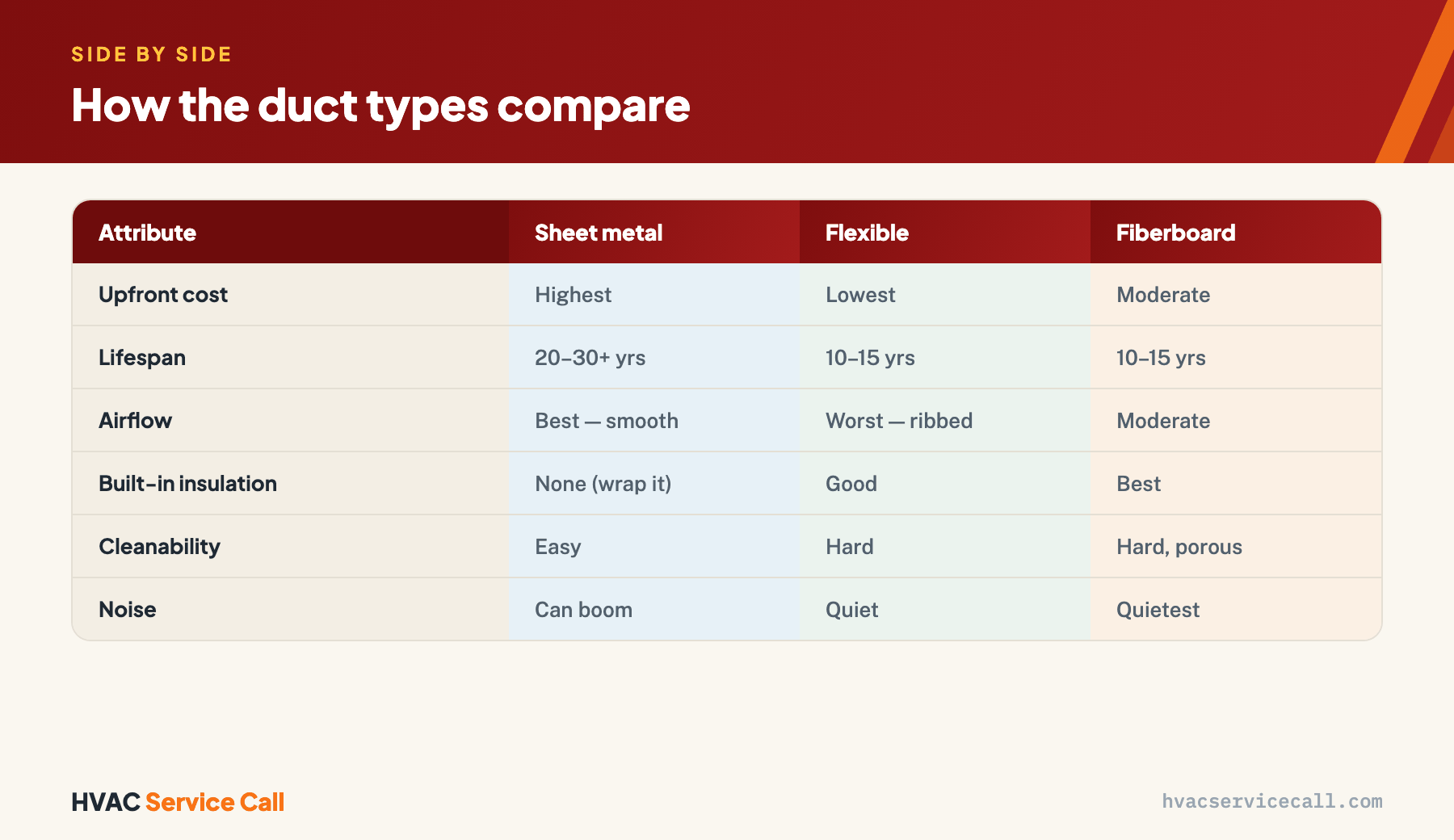This screenshot has height=840, width=1454.
Task: Click the Flexible '10–15 yrs' lifespan cell
Action: pyautogui.click(x=945, y=358)
